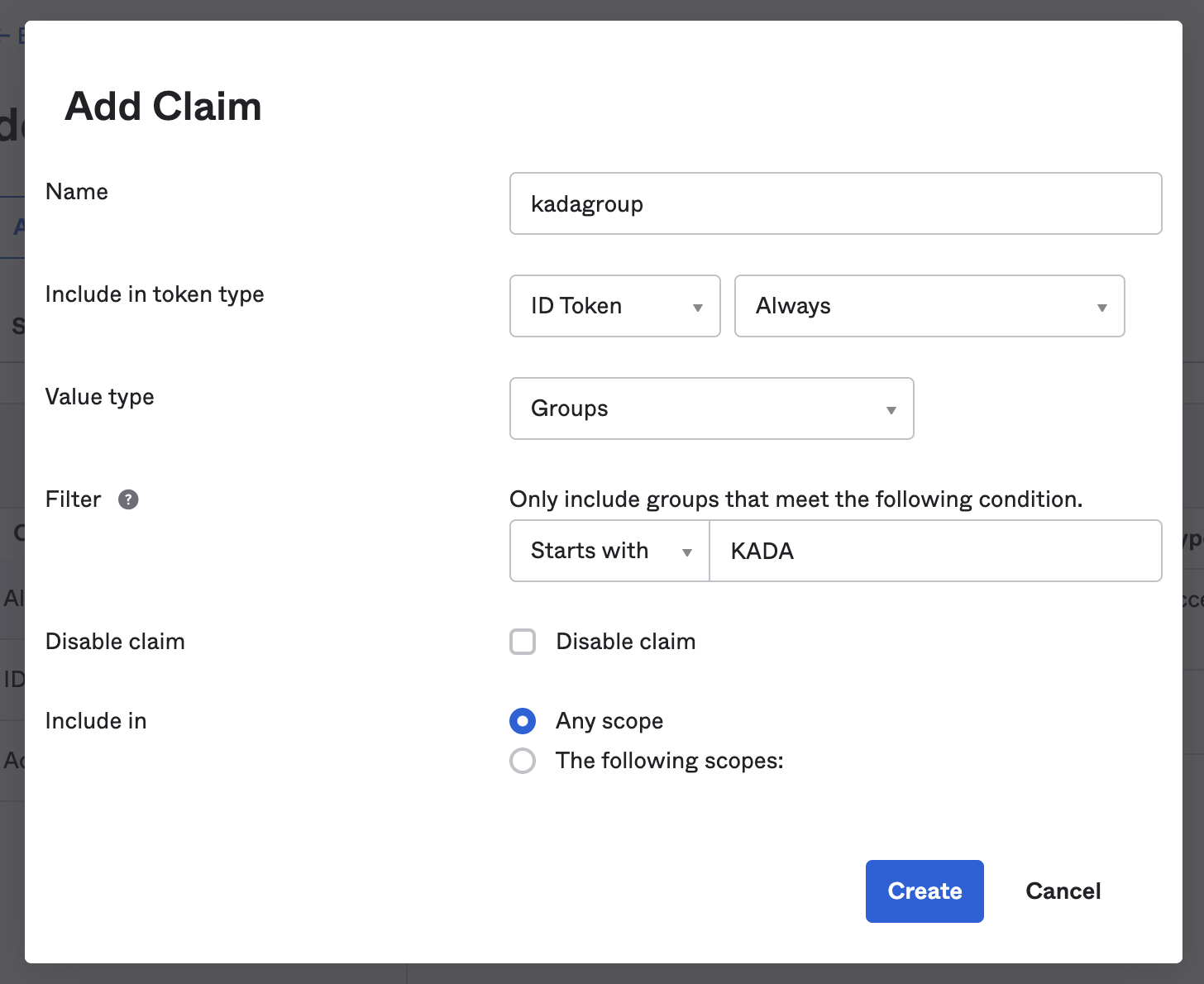Enable the Disable claim checkbox

tap(523, 642)
